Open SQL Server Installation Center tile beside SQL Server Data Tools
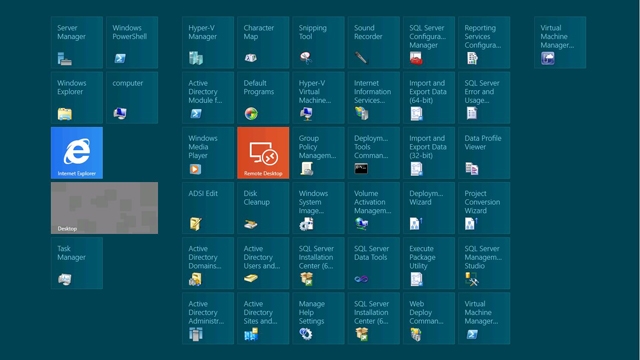This screenshot has width=640, height=360. [x=318, y=263]
